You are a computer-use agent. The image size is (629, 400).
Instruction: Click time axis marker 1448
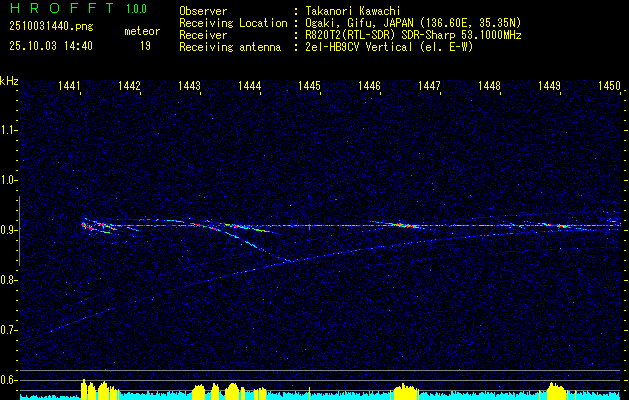pyautogui.click(x=489, y=85)
